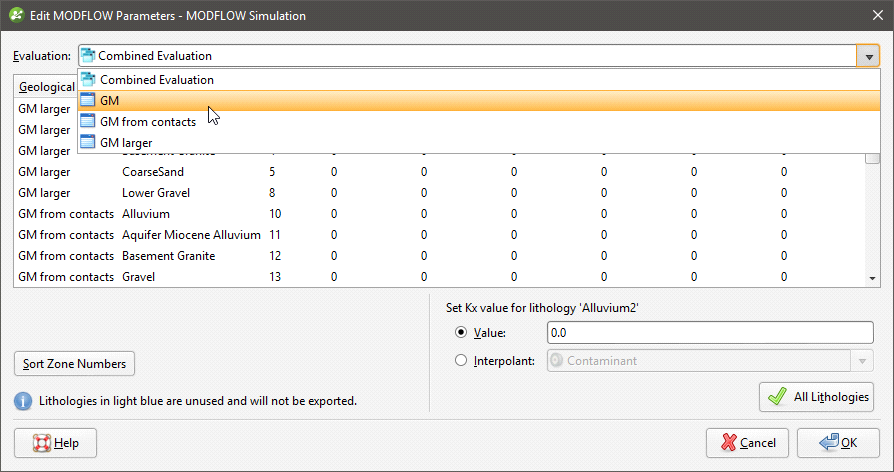Screen dimensions: 894x472
Task: Open Help
Action: click(x=55, y=443)
